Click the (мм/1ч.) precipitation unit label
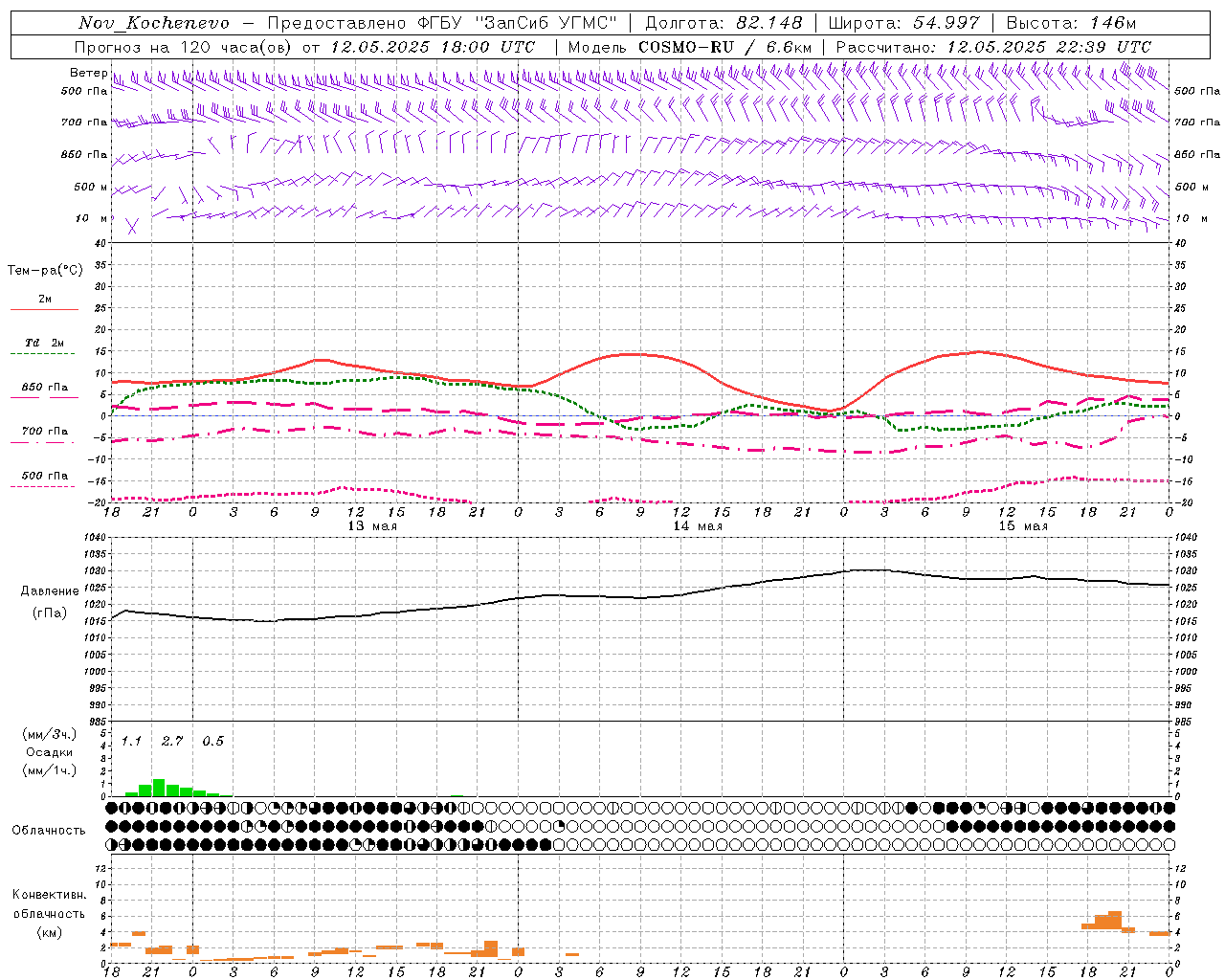The width and height of the screenshot is (1225, 980). click(50, 770)
